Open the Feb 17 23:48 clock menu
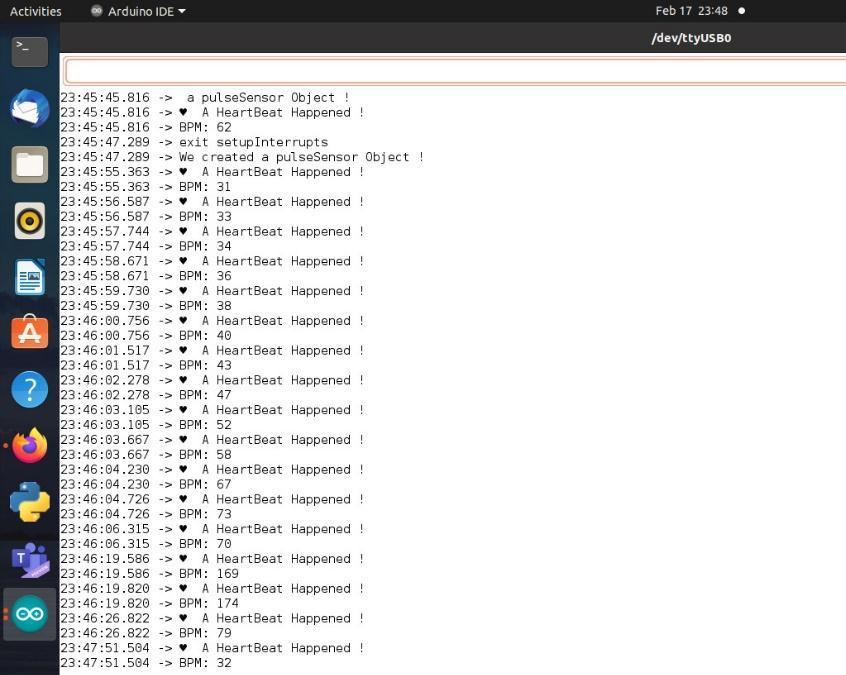 692,11
